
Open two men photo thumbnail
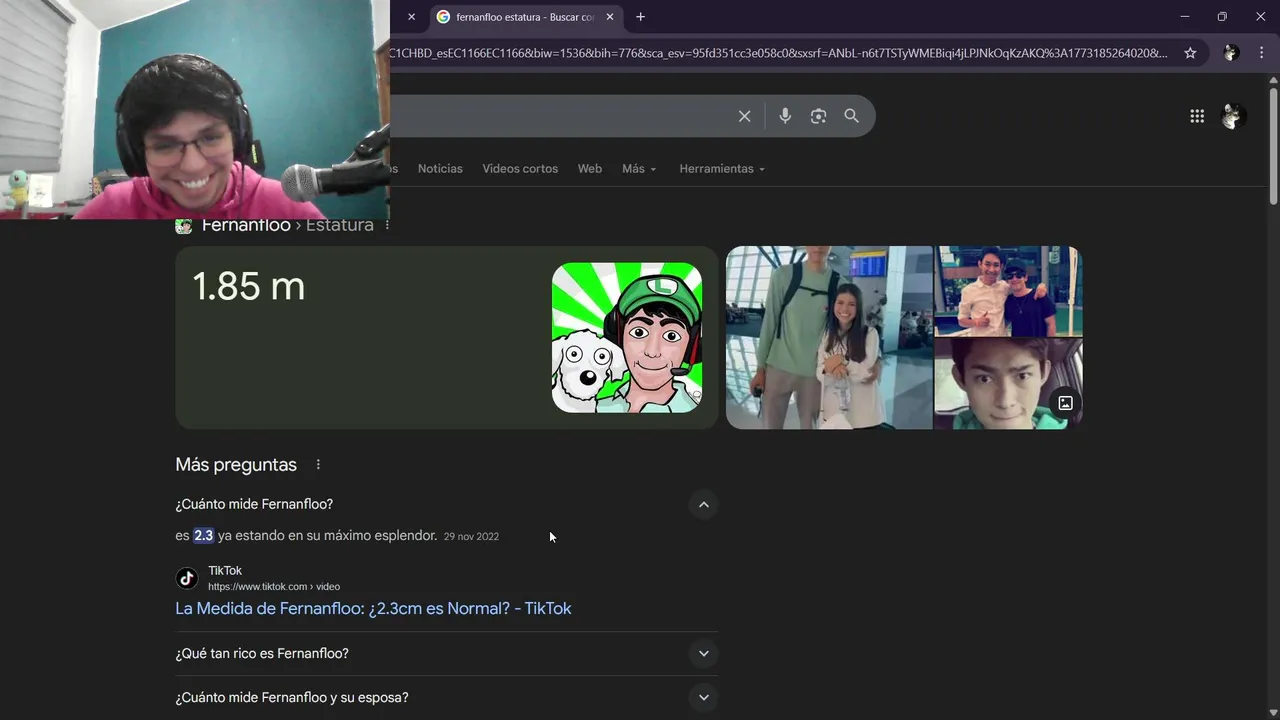[x=1008, y=291]
